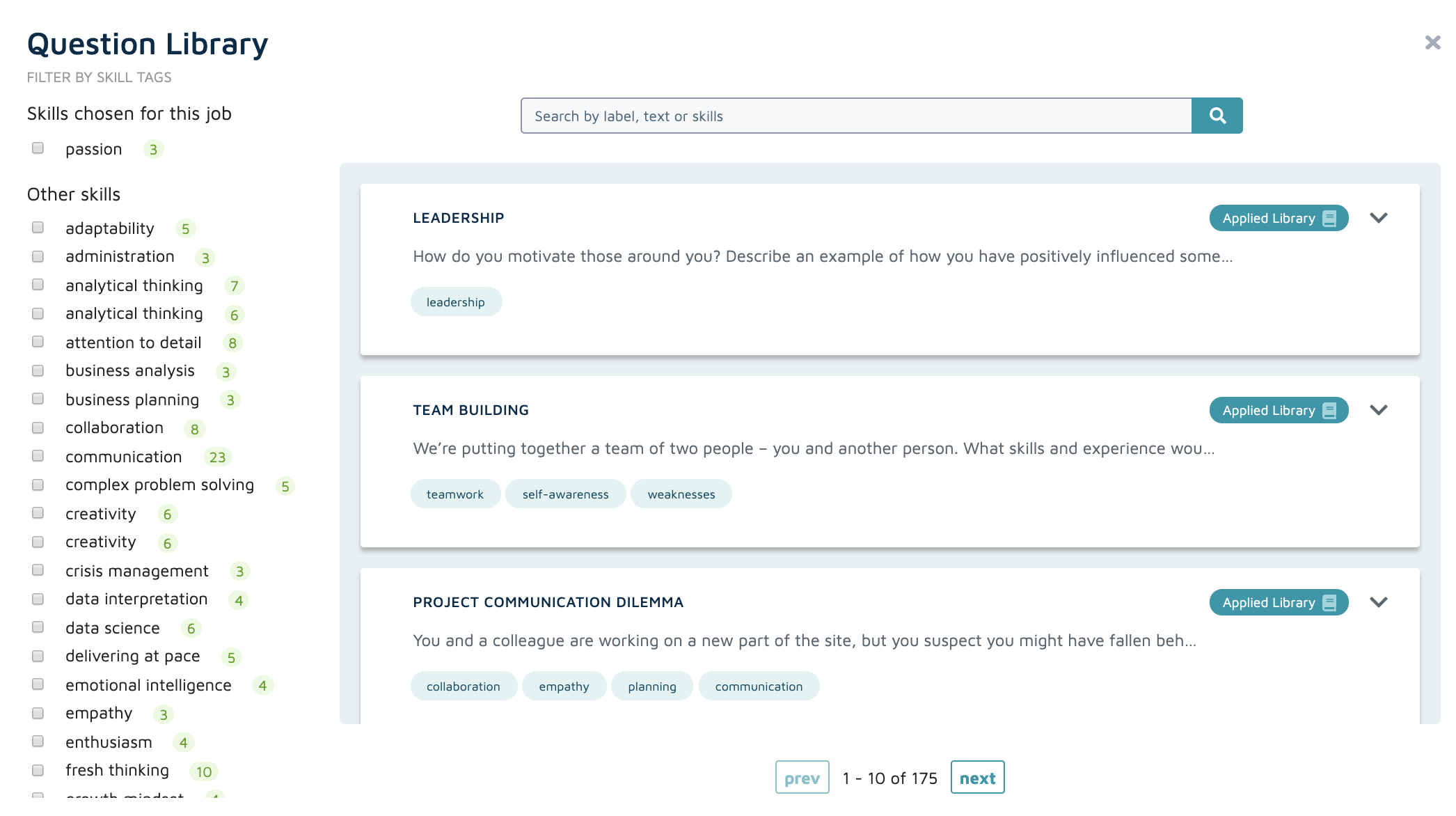
Task: Click book icon on Project Communication Dilemma badge
Action: pos(1329,603)
